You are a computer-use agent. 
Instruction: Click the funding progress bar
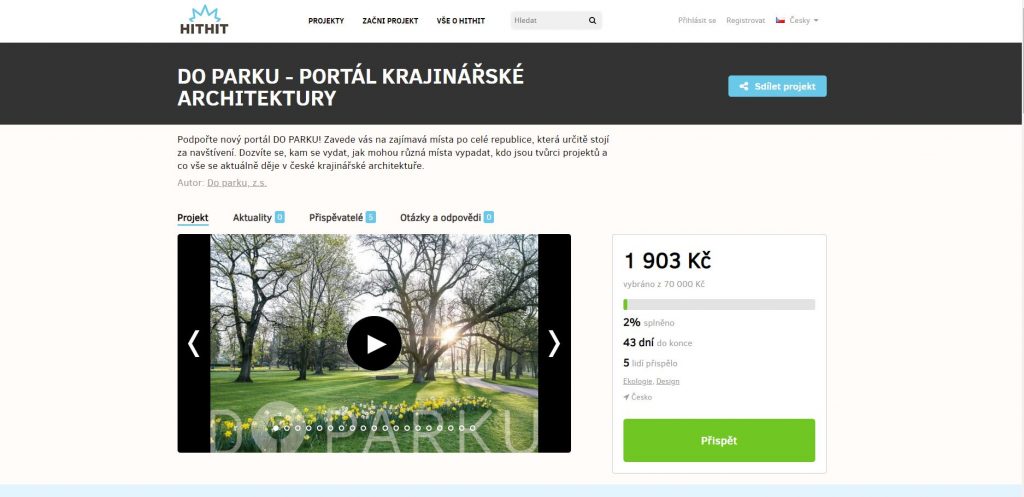[719, 304]
